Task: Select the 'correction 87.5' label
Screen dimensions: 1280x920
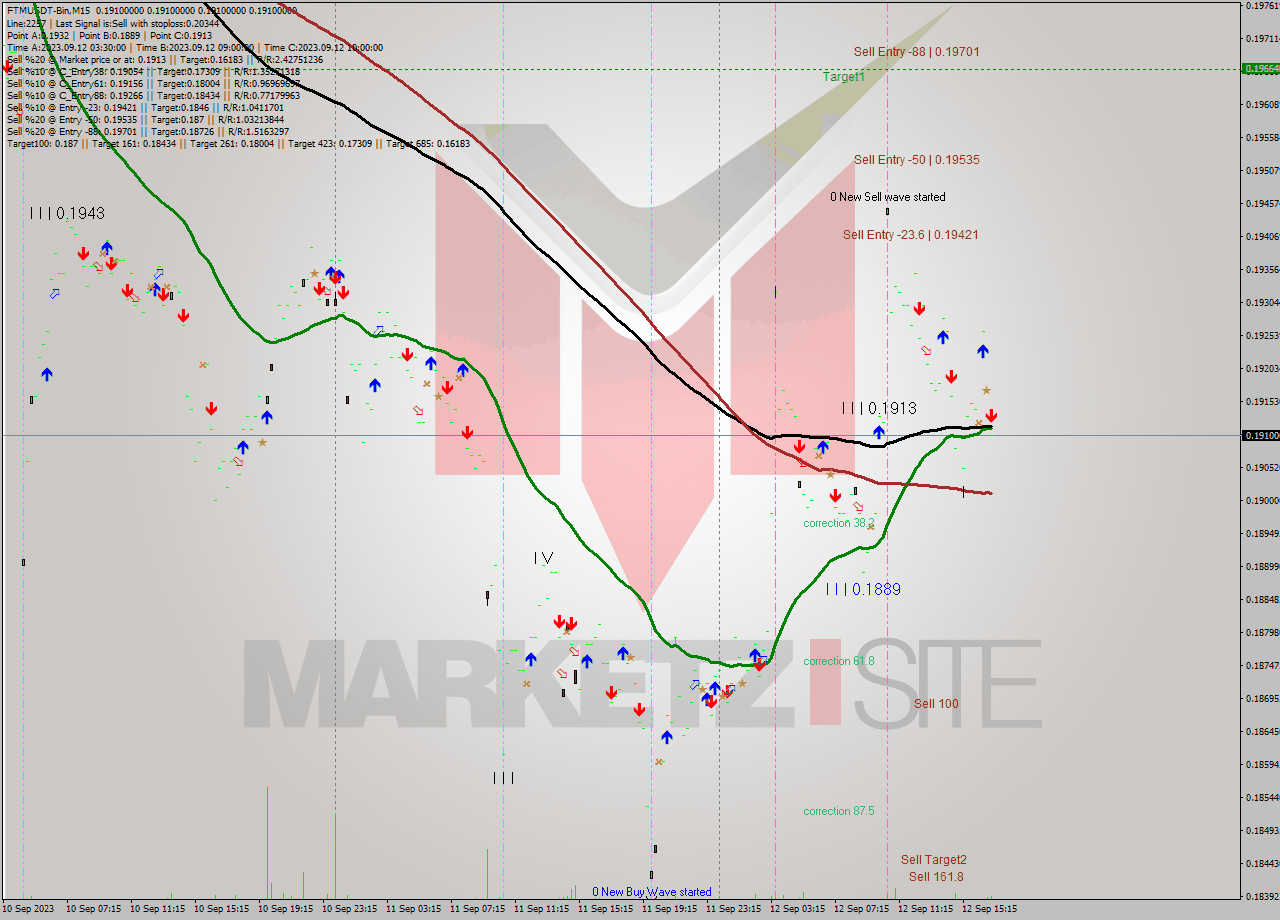Action: (x=838, y=811)
